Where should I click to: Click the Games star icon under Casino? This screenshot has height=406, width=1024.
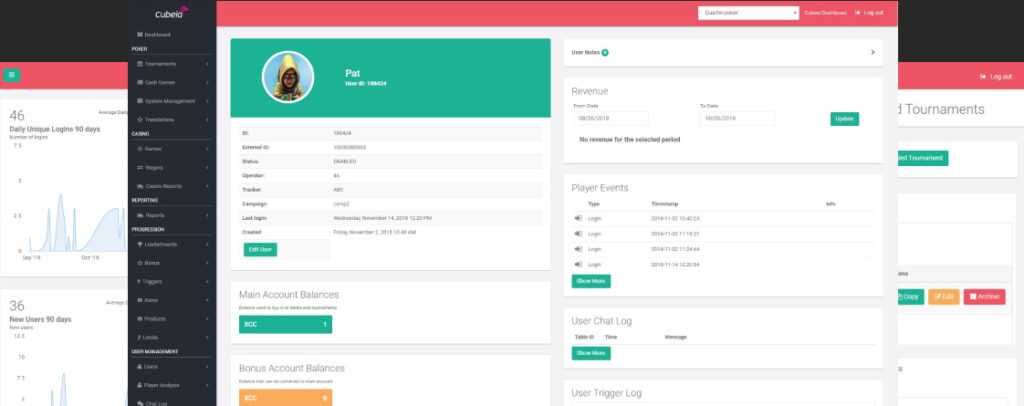pyautogui.click(x=140, y=149)
